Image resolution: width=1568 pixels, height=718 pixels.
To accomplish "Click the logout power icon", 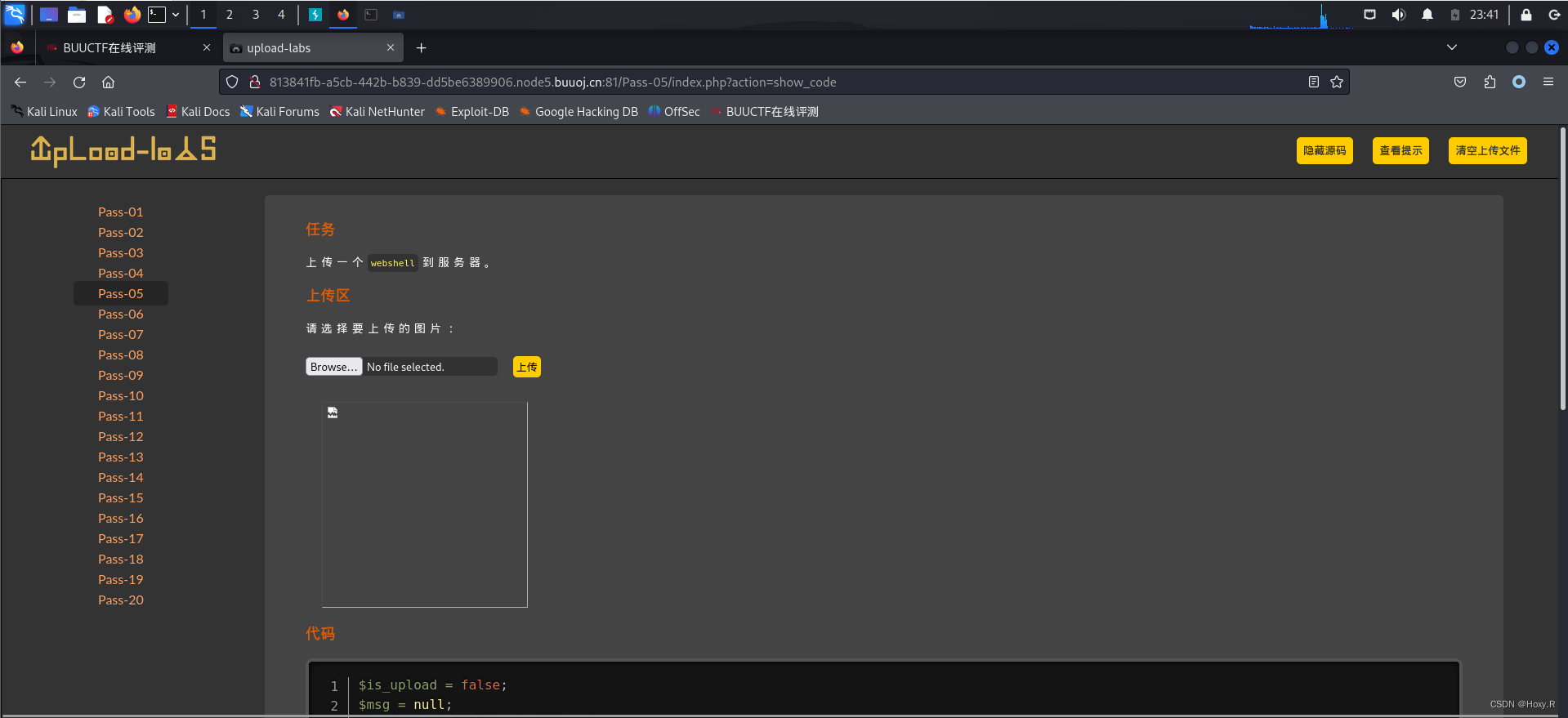I will pos(1554,15).
